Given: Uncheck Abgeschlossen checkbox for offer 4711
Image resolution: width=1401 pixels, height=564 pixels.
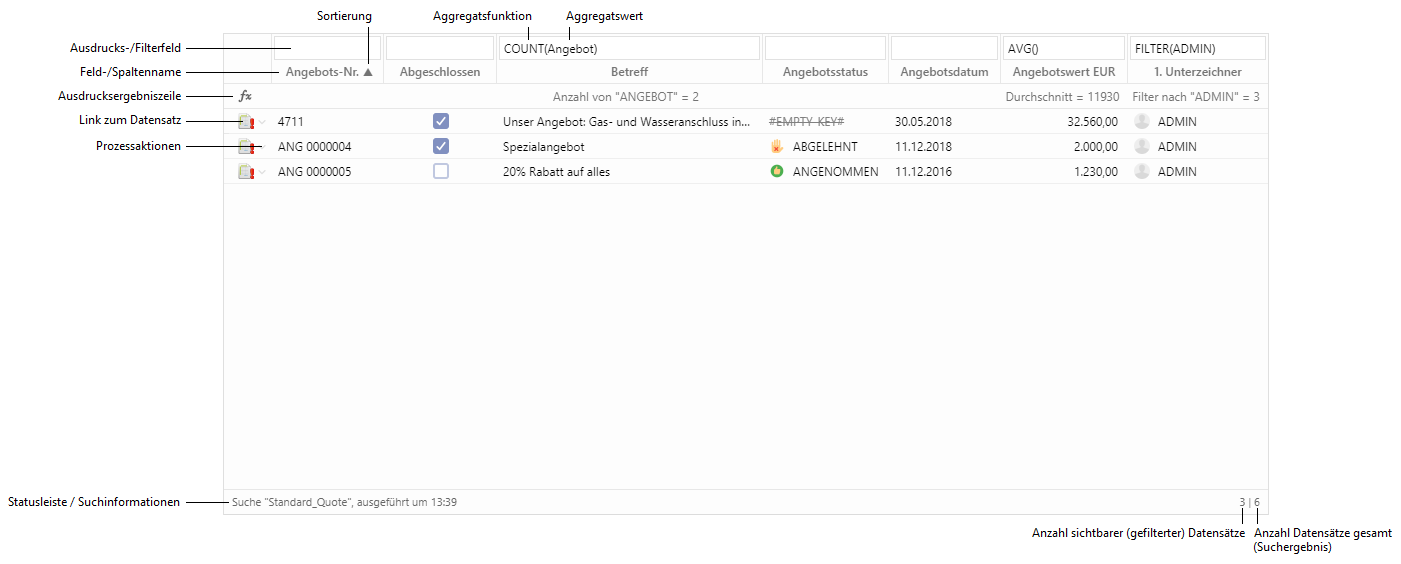Looking at the screenshot, I should pos(441,121).
